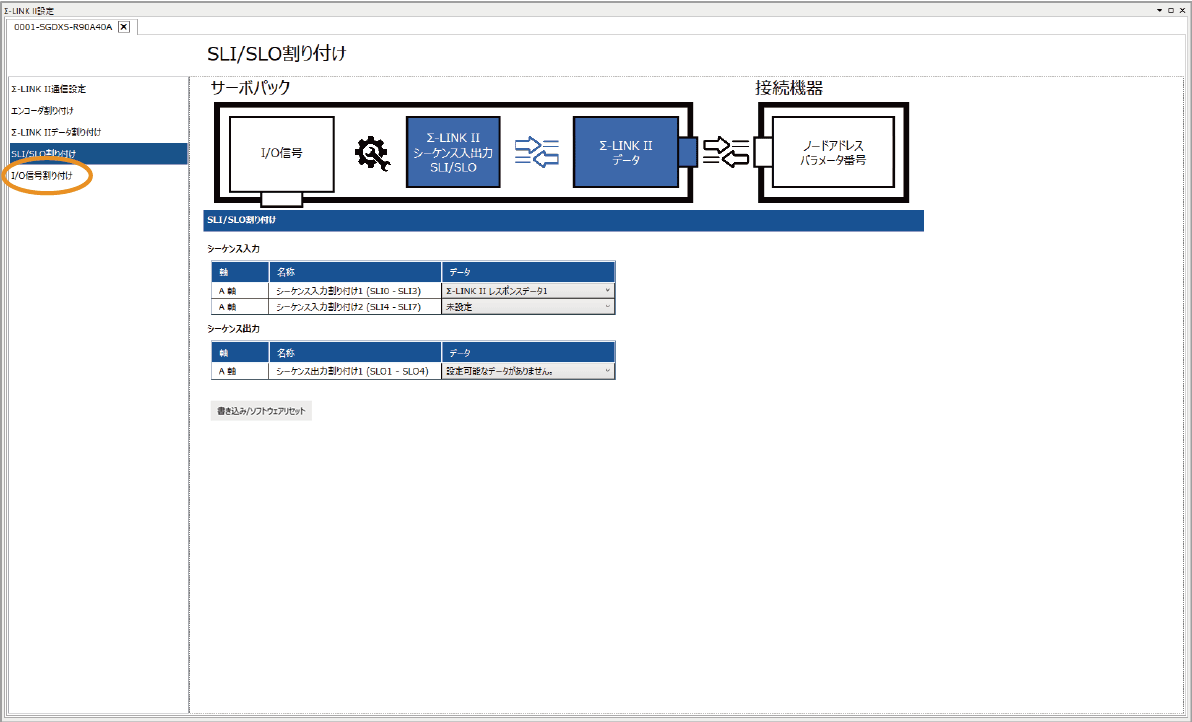Click the black bidirectional arrows icon

point(725,151)
